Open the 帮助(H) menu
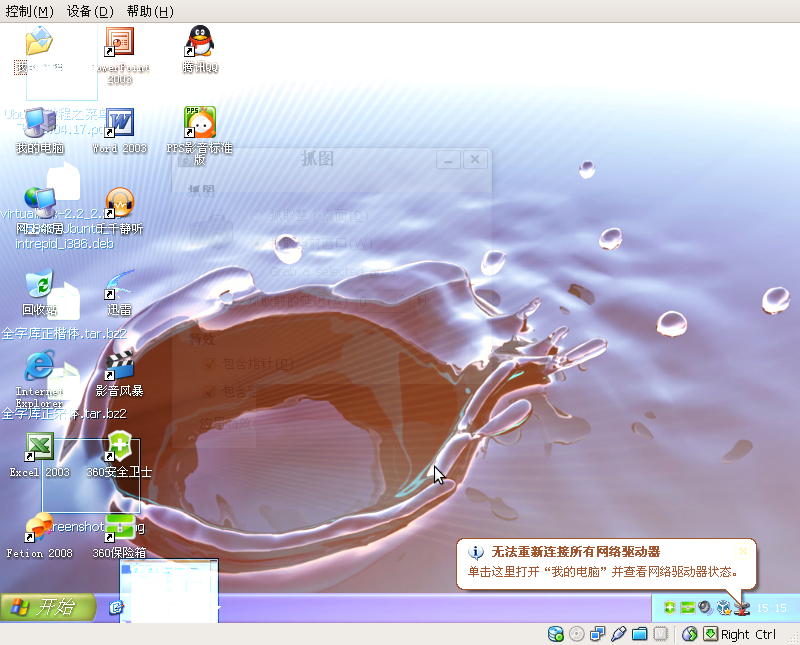Image resolution: width=800 pixels, height=645 pixels. pyautogui.click(x=150, y=11)
